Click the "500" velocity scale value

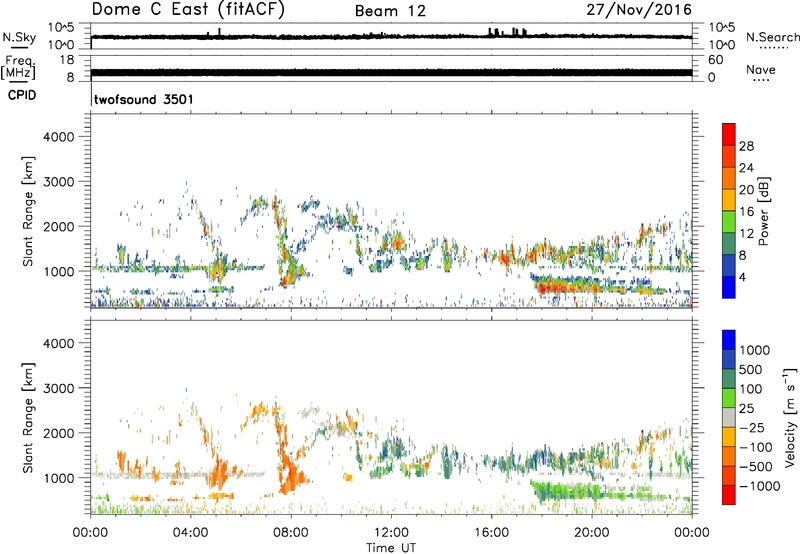pos(751,370)
